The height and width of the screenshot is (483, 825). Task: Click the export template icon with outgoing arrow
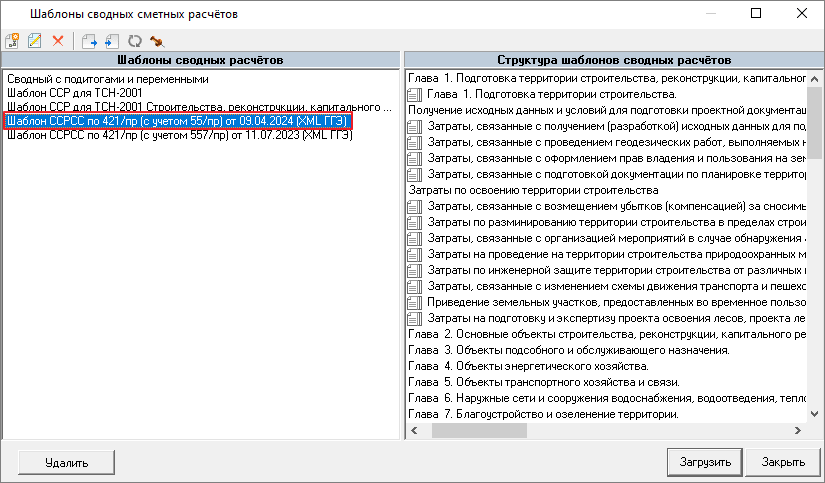[90, 41]
